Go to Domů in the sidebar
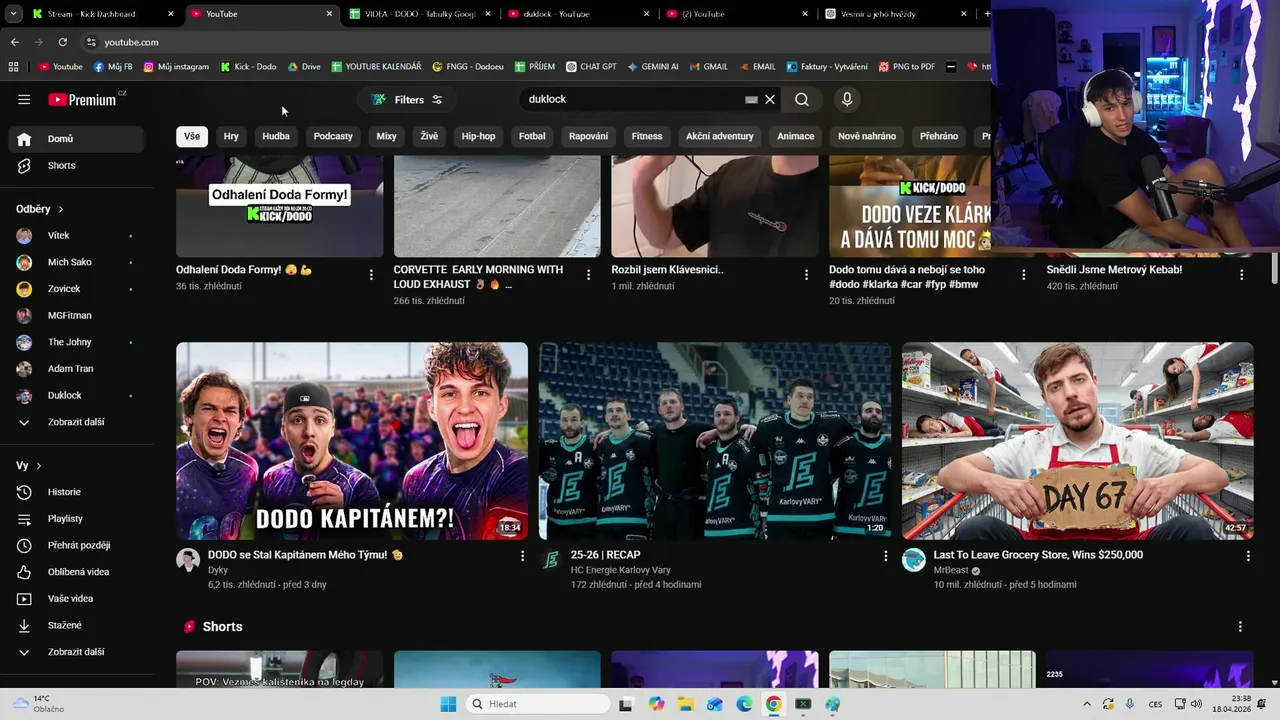This screenshot has height=720, width=1280. pos(76,139)
